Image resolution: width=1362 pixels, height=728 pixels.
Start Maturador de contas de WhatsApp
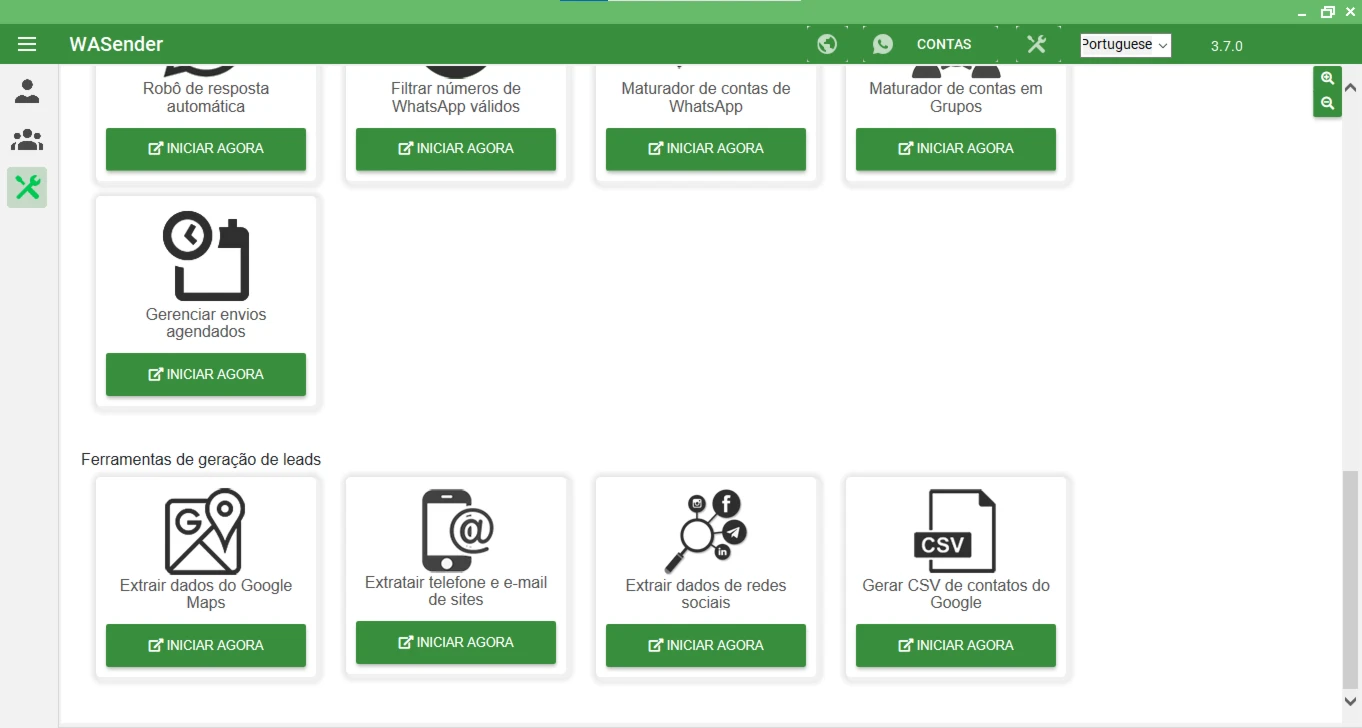point(706,149)
